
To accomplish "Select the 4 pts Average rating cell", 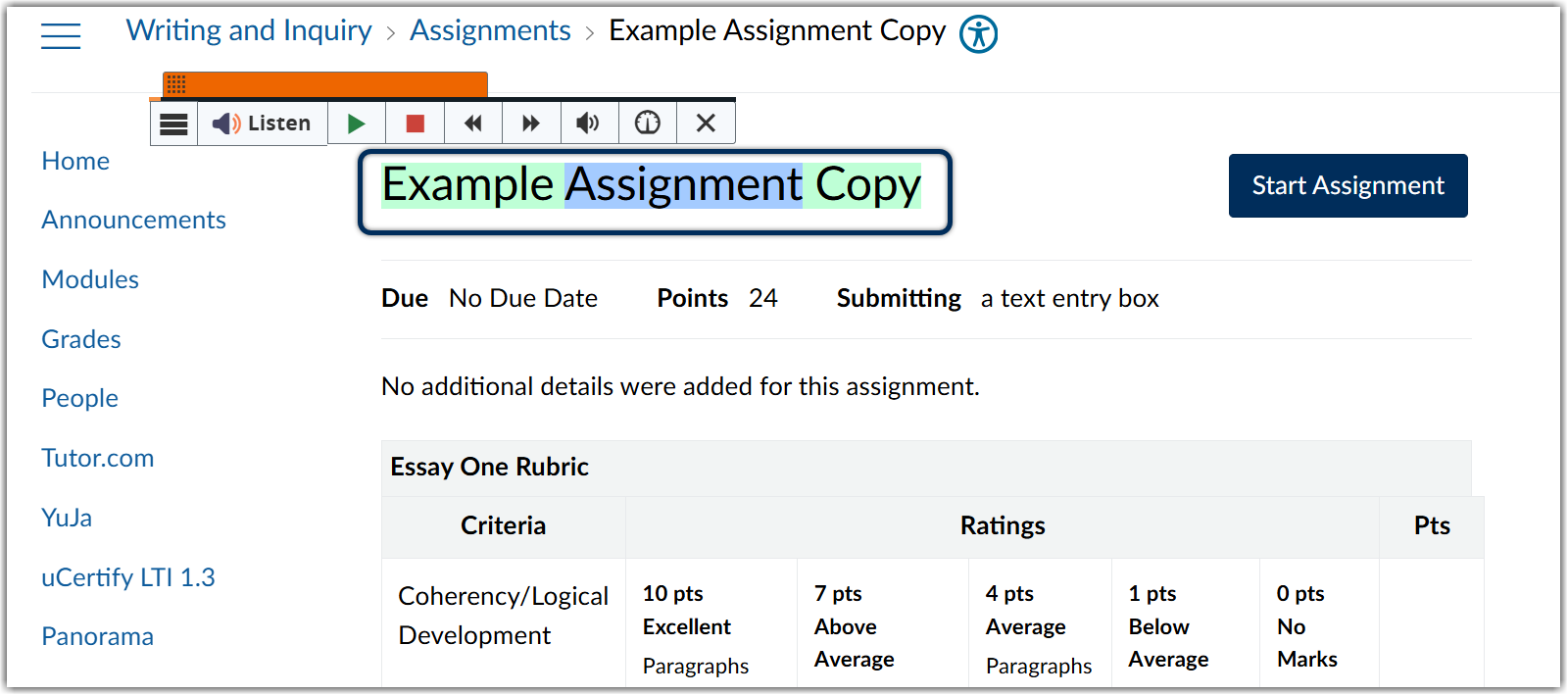I will 1040,623.
